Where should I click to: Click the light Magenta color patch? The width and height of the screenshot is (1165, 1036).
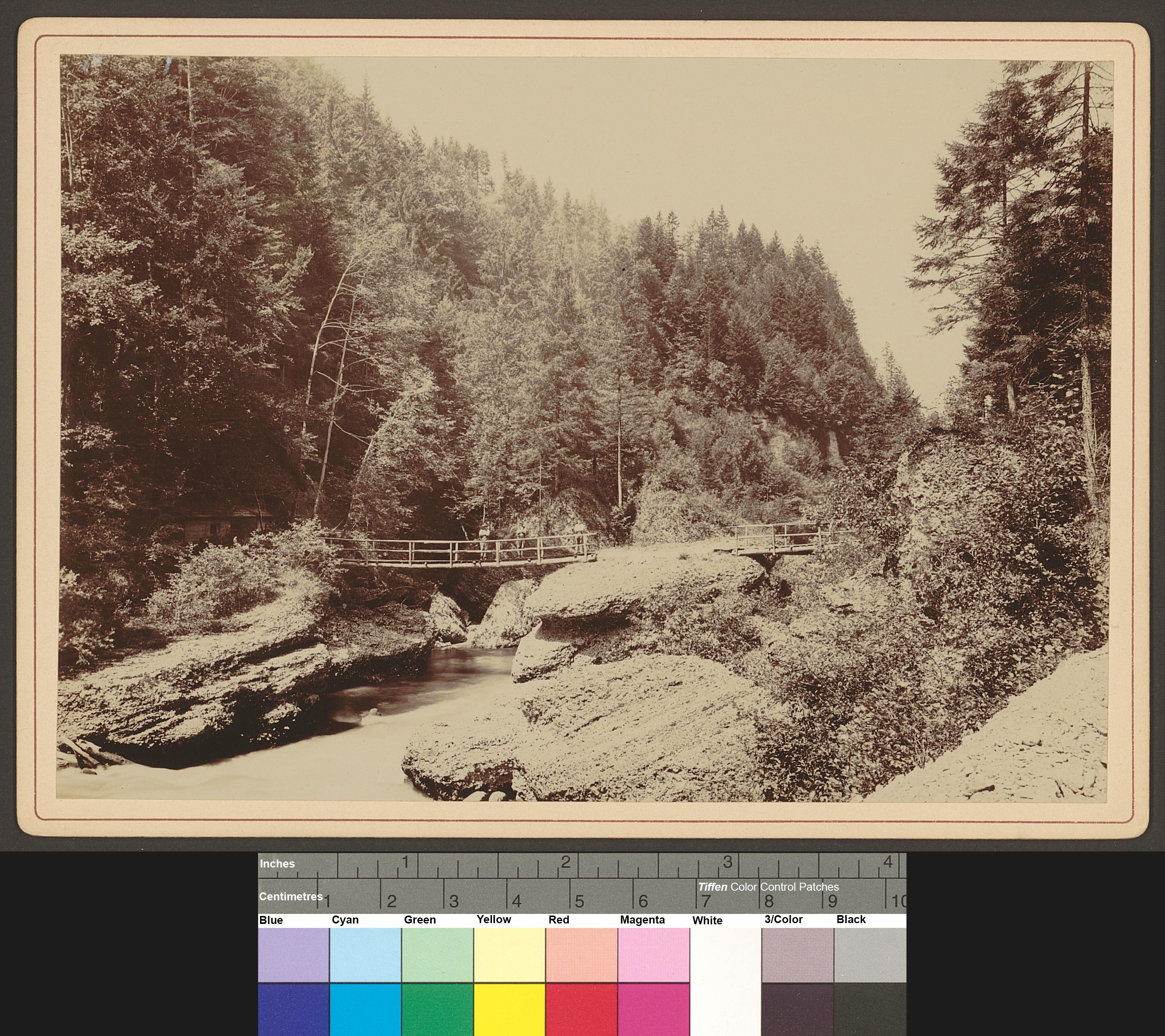click(654, 954)
